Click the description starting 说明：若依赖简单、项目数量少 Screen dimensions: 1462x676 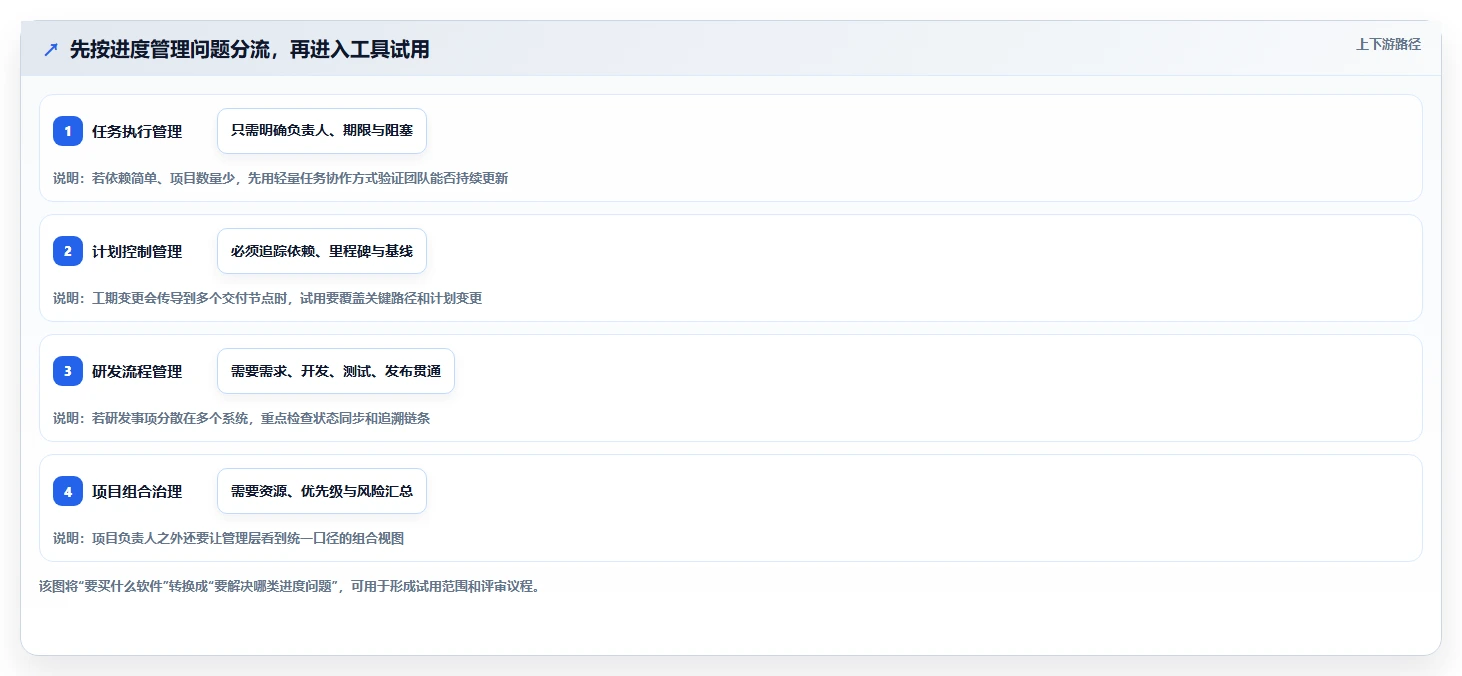click(x=281, y=178)
